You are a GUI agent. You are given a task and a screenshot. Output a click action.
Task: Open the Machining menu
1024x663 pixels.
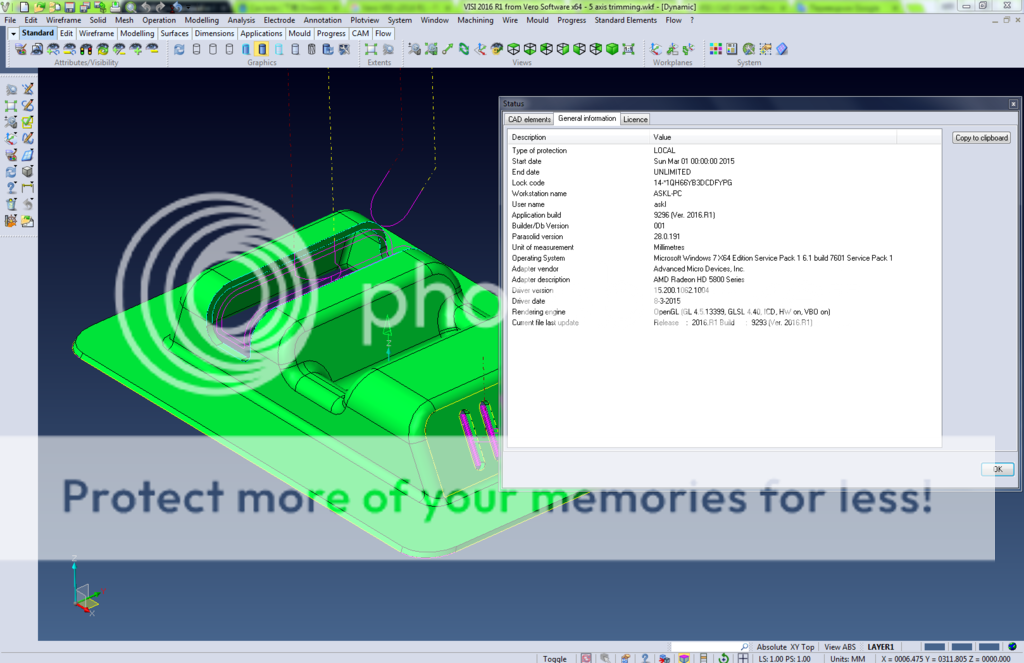pyautogui.click(x=475, y=20)
